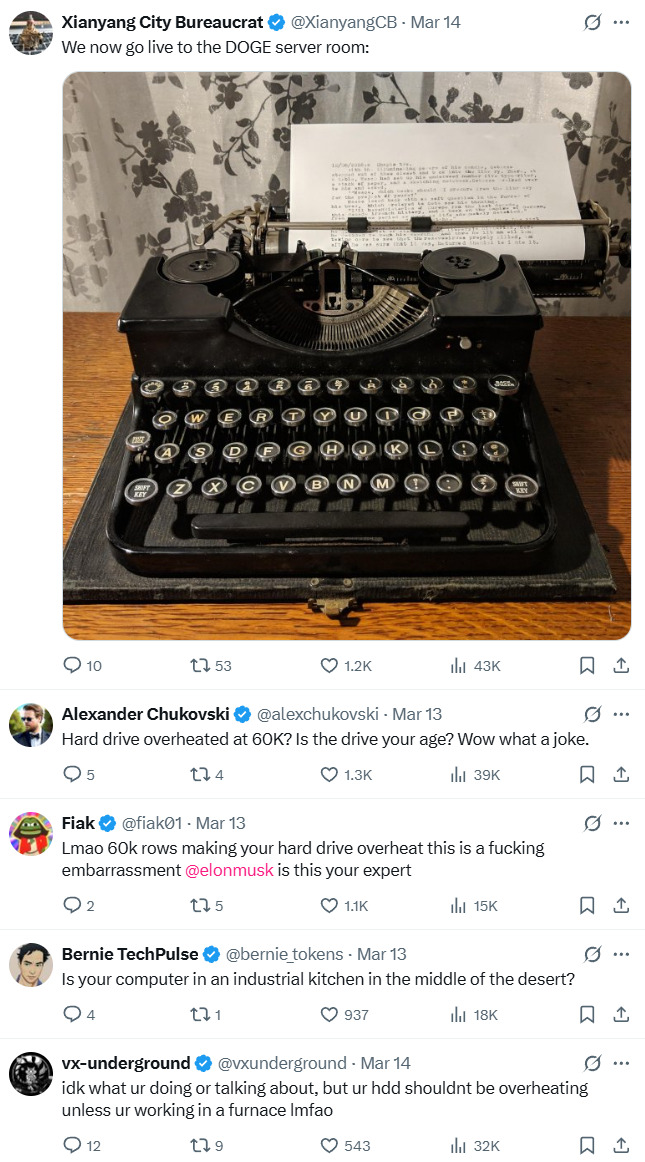Viewport: 645px width, 1162px height.
Task: Open Mar 14 timestamp on typewriter post
Action: (x=435, y=22)
